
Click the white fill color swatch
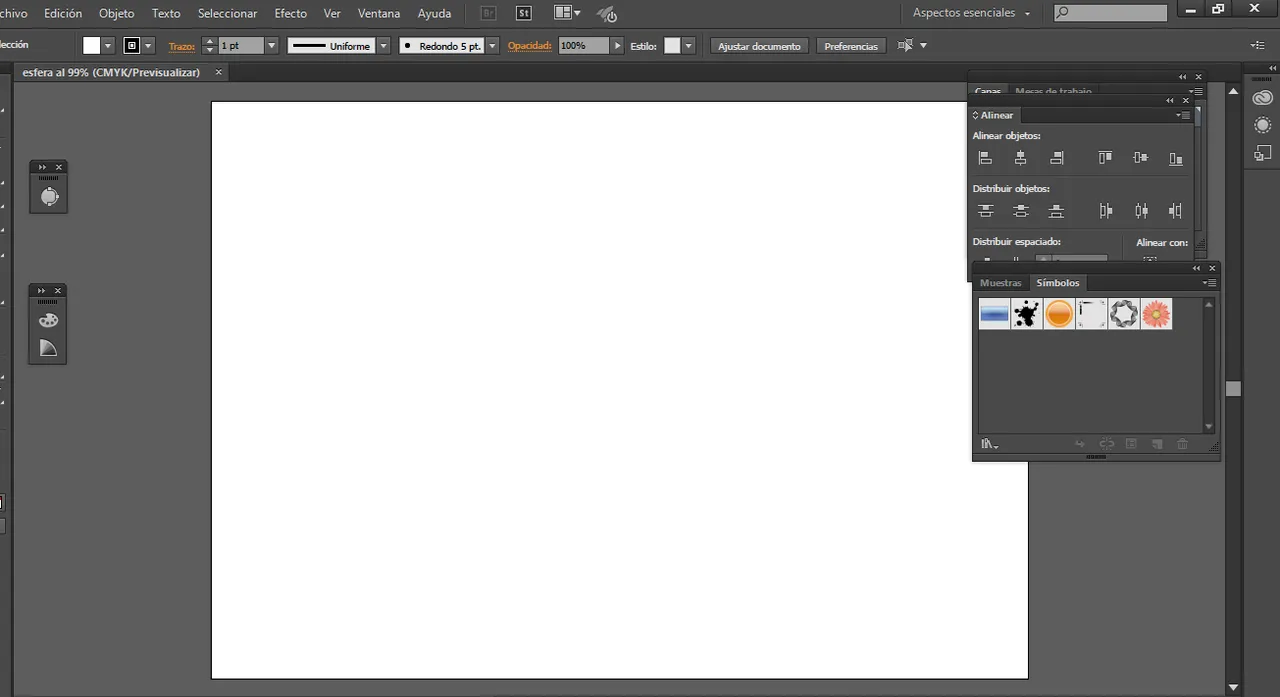(x=92, y=46)
